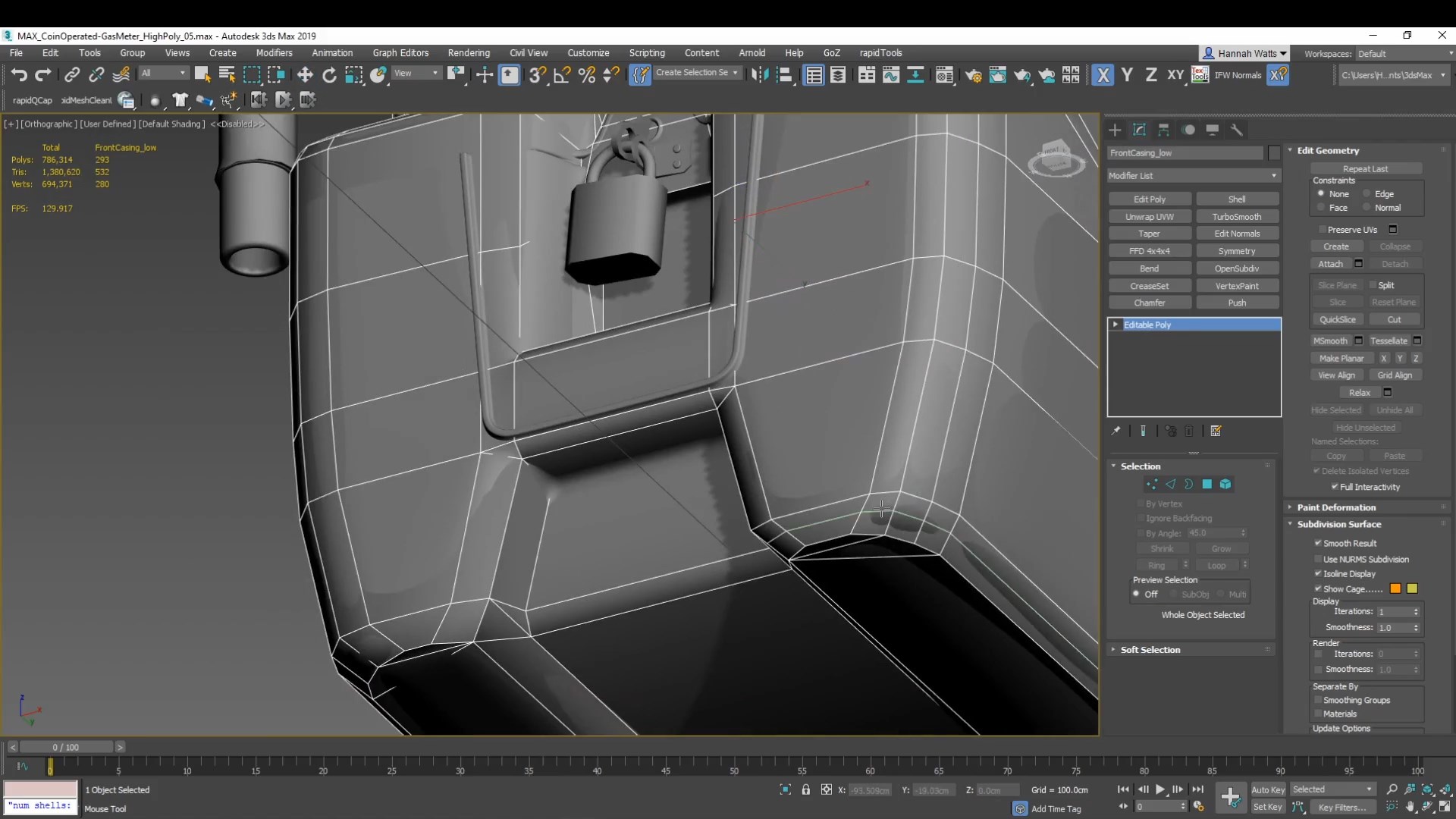
Task: Expand the Paint Deformation rollout
Action: coord(1335,507)
